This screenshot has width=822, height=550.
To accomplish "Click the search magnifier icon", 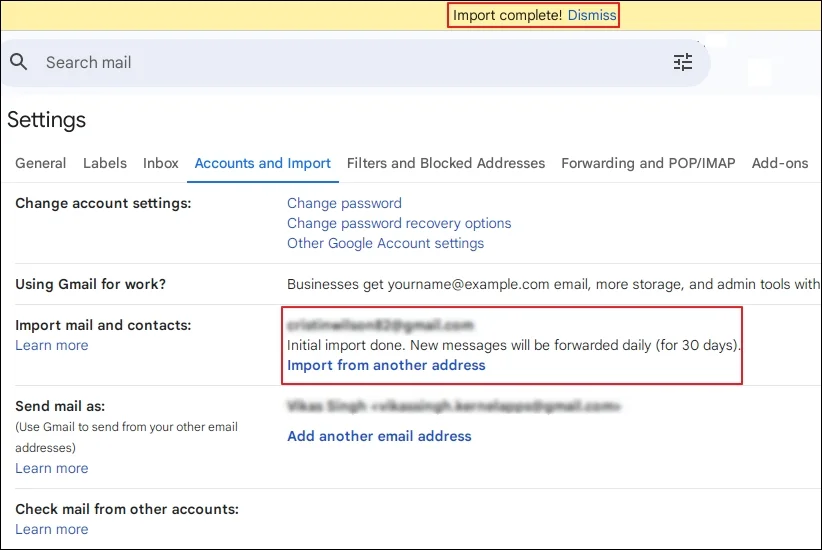I will 18,61.
